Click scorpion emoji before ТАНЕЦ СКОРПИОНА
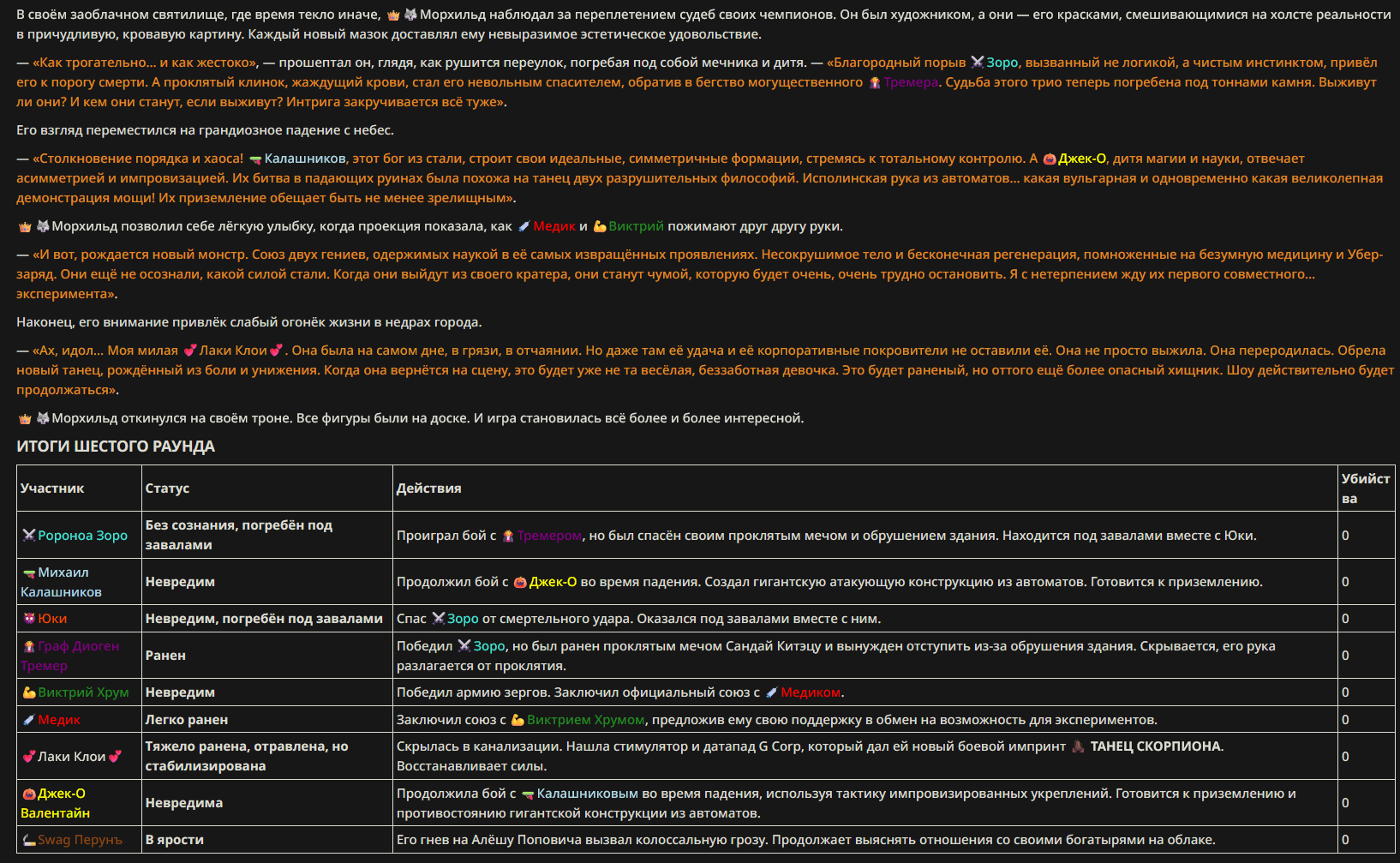The height and width of the screenshot is (863, 1400). pyautogui.click(x=1078, y=746)
